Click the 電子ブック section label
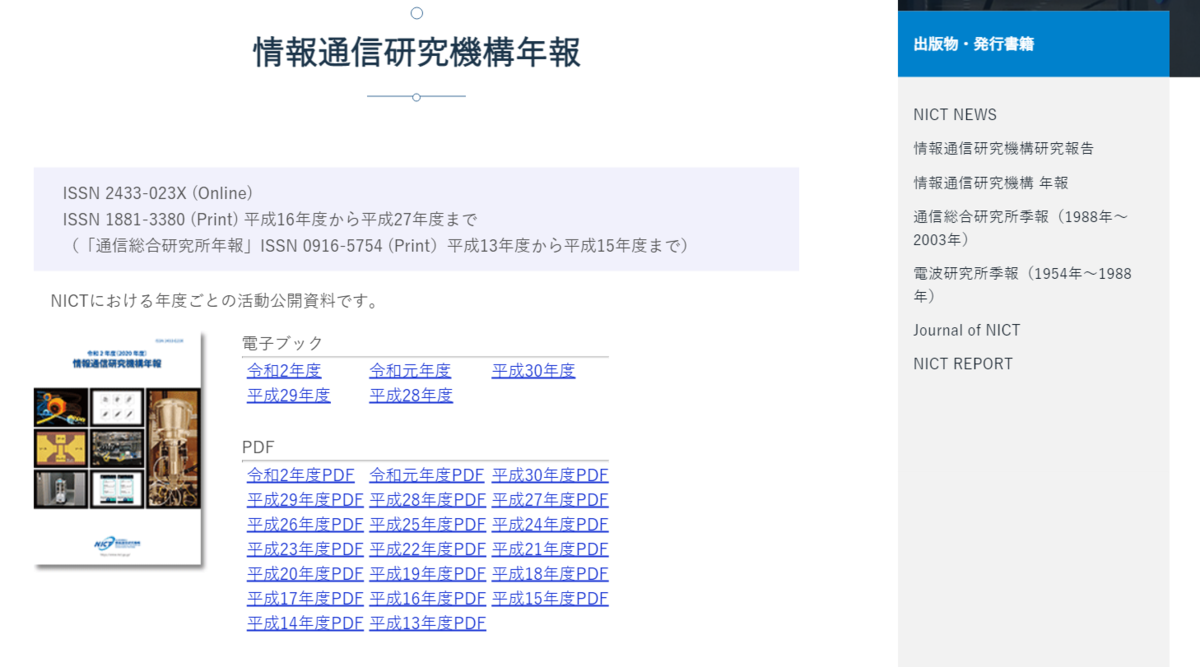This screenshot has width=1200, height=667. point(283,343)
